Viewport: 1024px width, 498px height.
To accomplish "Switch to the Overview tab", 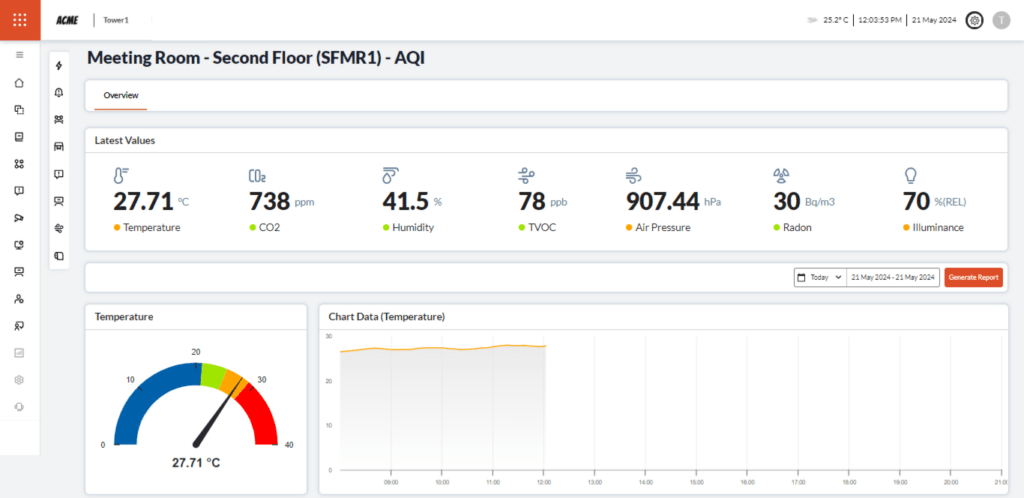I will 120,95.
